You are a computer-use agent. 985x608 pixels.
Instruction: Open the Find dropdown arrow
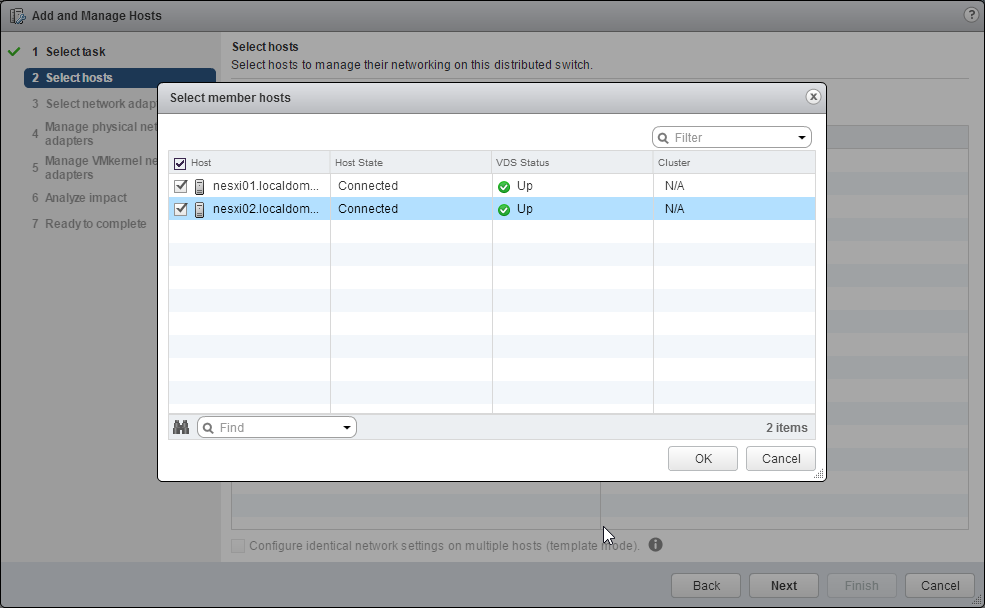pos(347,428)
